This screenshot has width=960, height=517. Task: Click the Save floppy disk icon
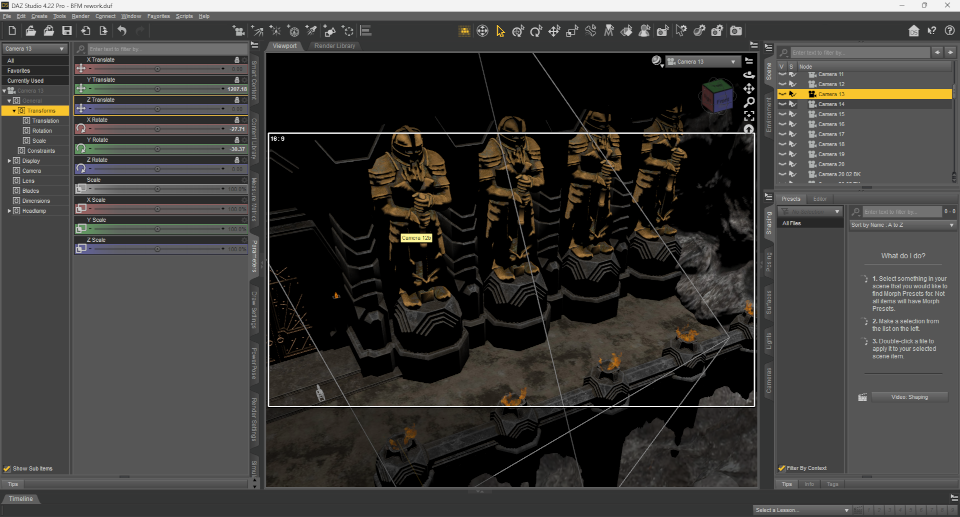pyautogui.click(x=67, y=31)
